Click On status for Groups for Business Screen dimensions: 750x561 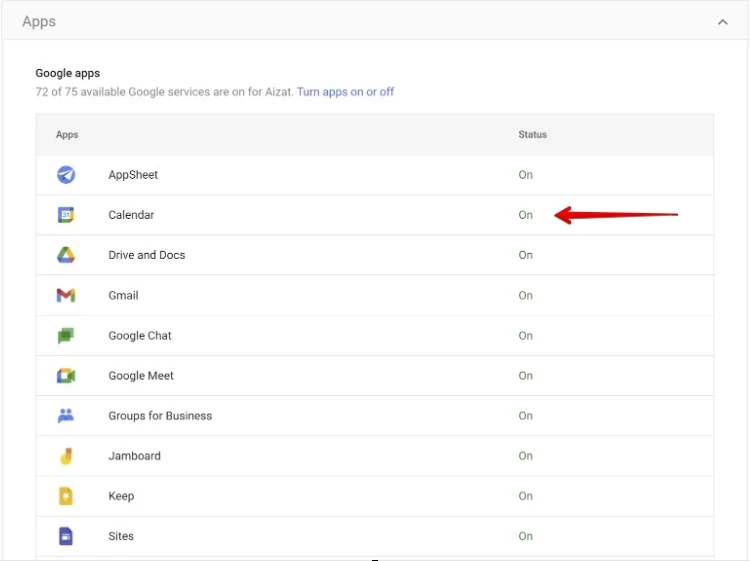[525, 416]
